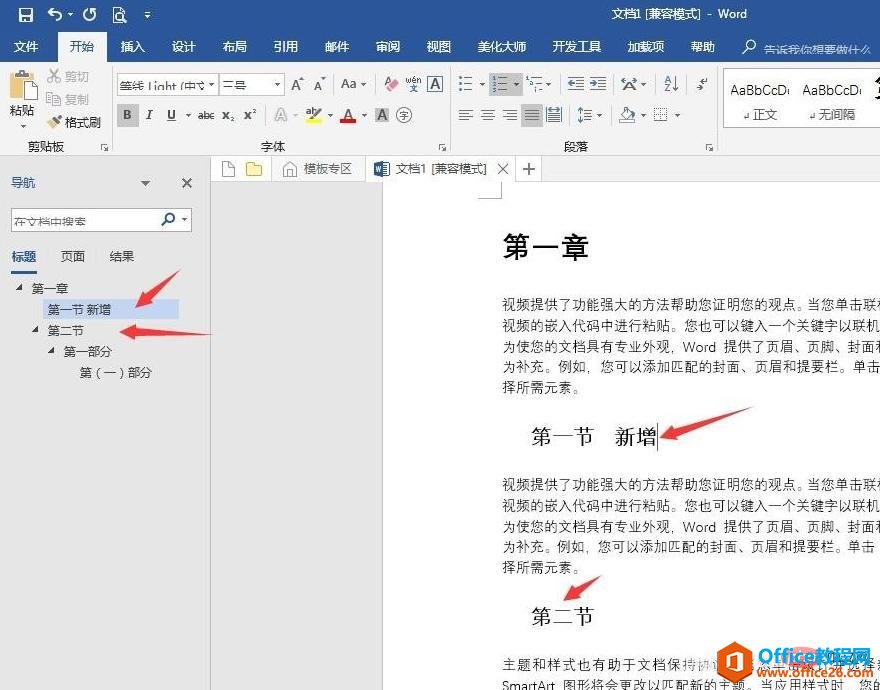The height and width of the screenshot is (690, 880).
Task: Click the Sort A-Z icon
Action: 671,84
